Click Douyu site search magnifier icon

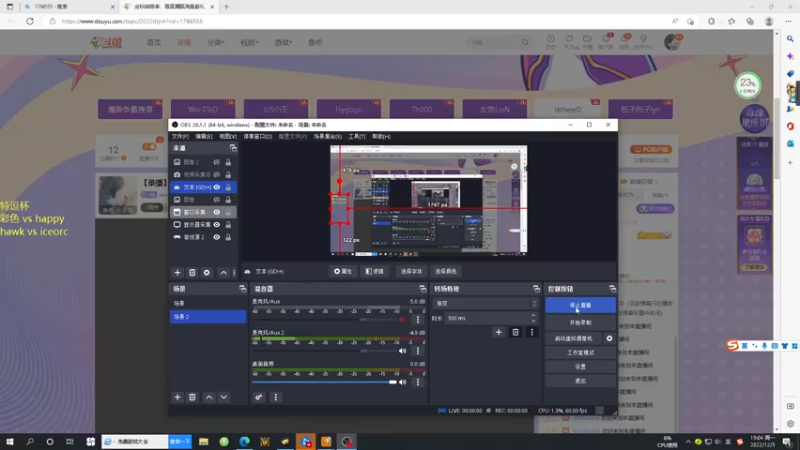pos(525,42)
